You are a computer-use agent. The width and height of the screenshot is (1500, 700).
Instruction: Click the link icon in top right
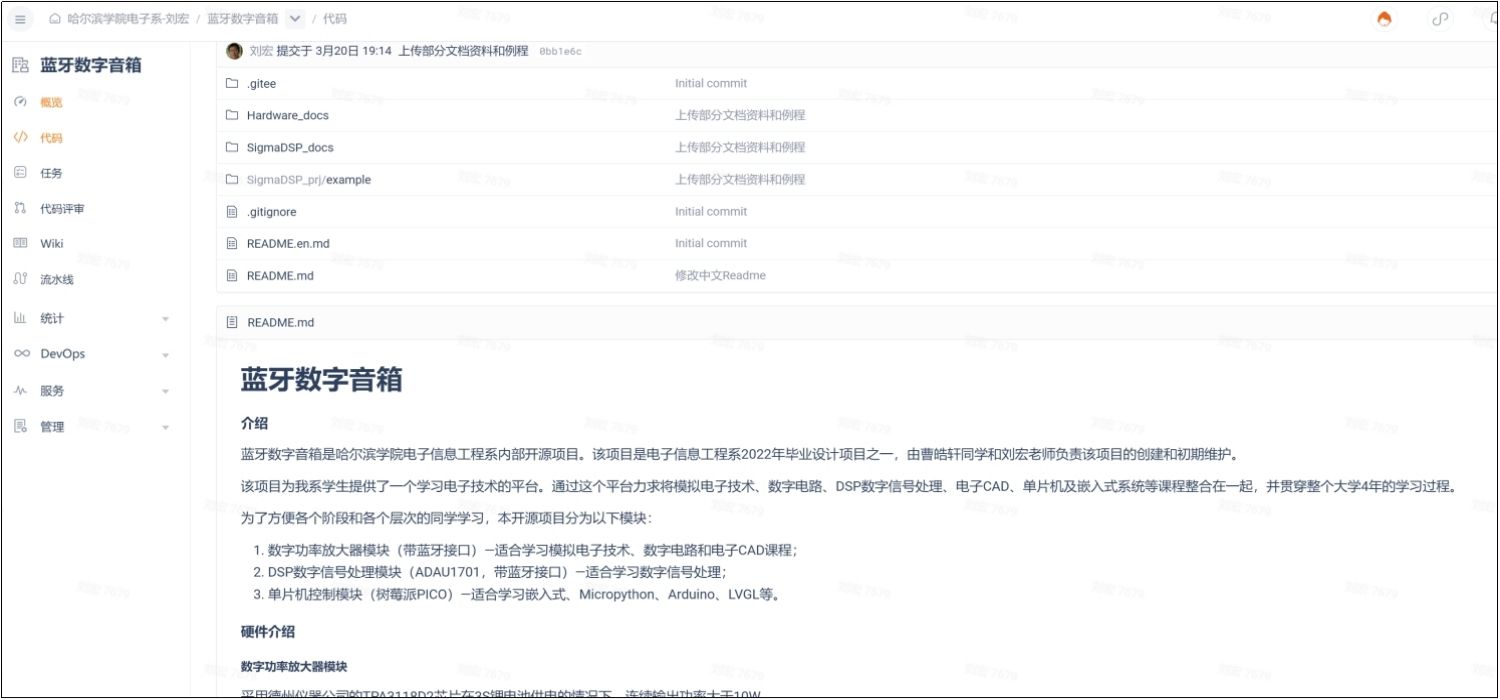1440,19
